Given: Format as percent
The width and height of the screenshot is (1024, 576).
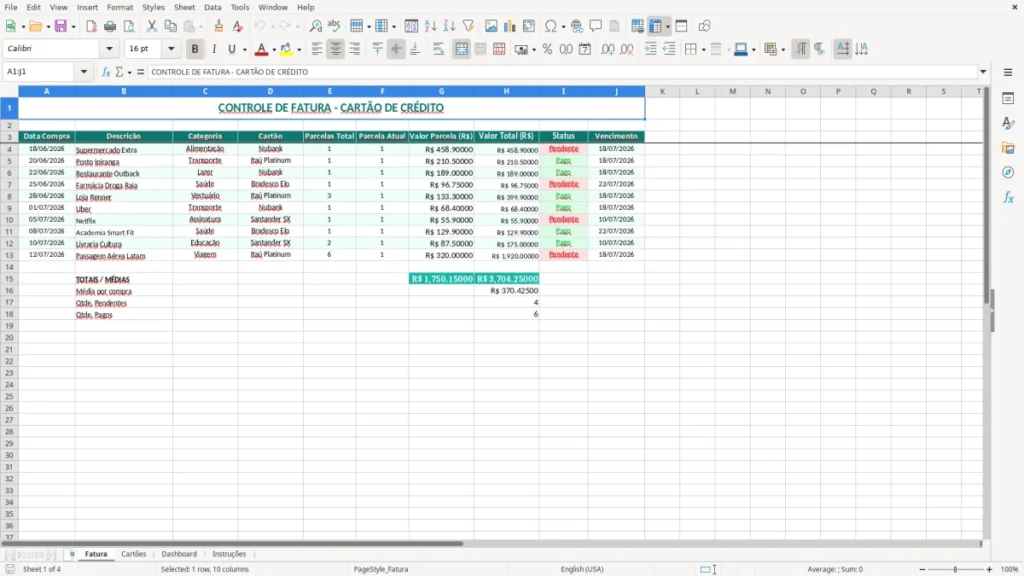Looking at the screenshot, I should [x=547, y=49].
